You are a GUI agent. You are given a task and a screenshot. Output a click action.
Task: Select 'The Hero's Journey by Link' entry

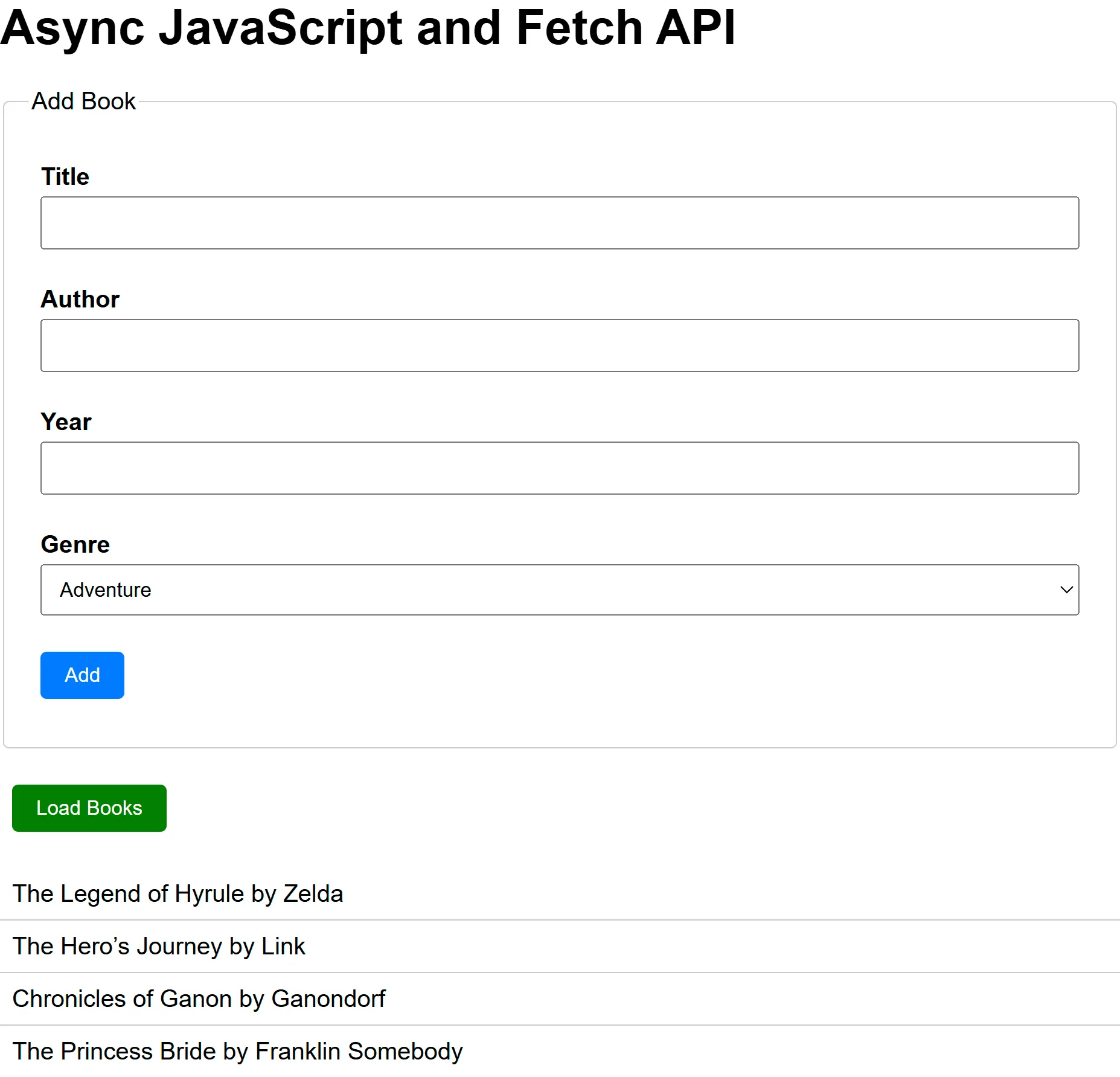coord(159,946)
